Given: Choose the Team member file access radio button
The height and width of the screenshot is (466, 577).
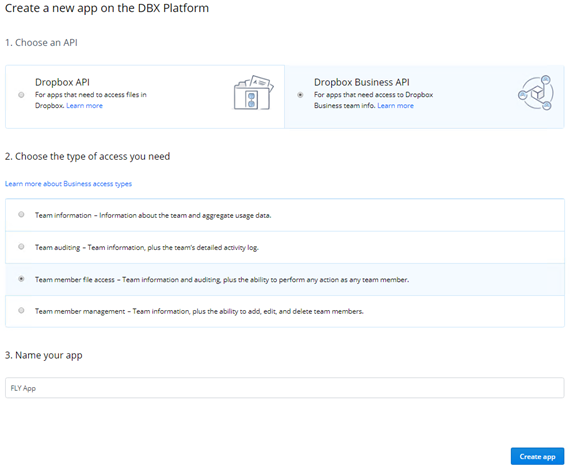Looking at the screenshot, I should (21, 279).
